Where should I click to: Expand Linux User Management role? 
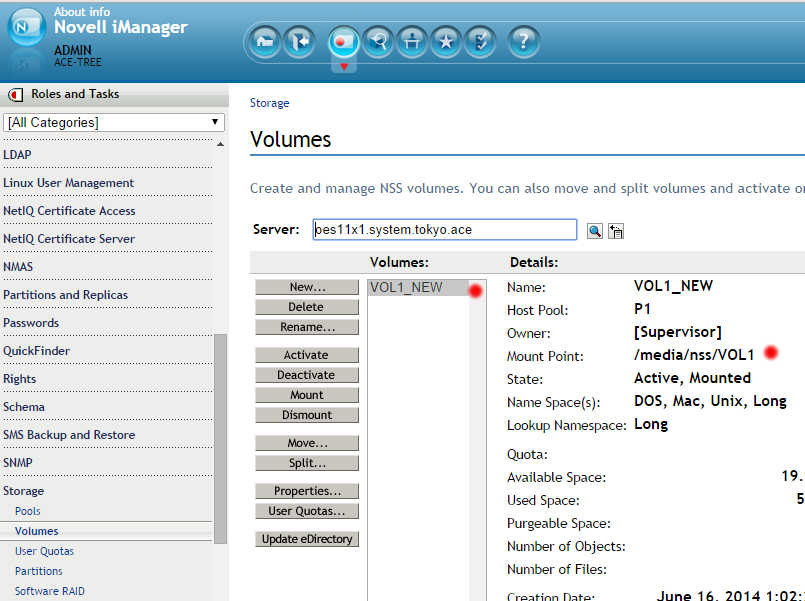(x=68, y=183)
